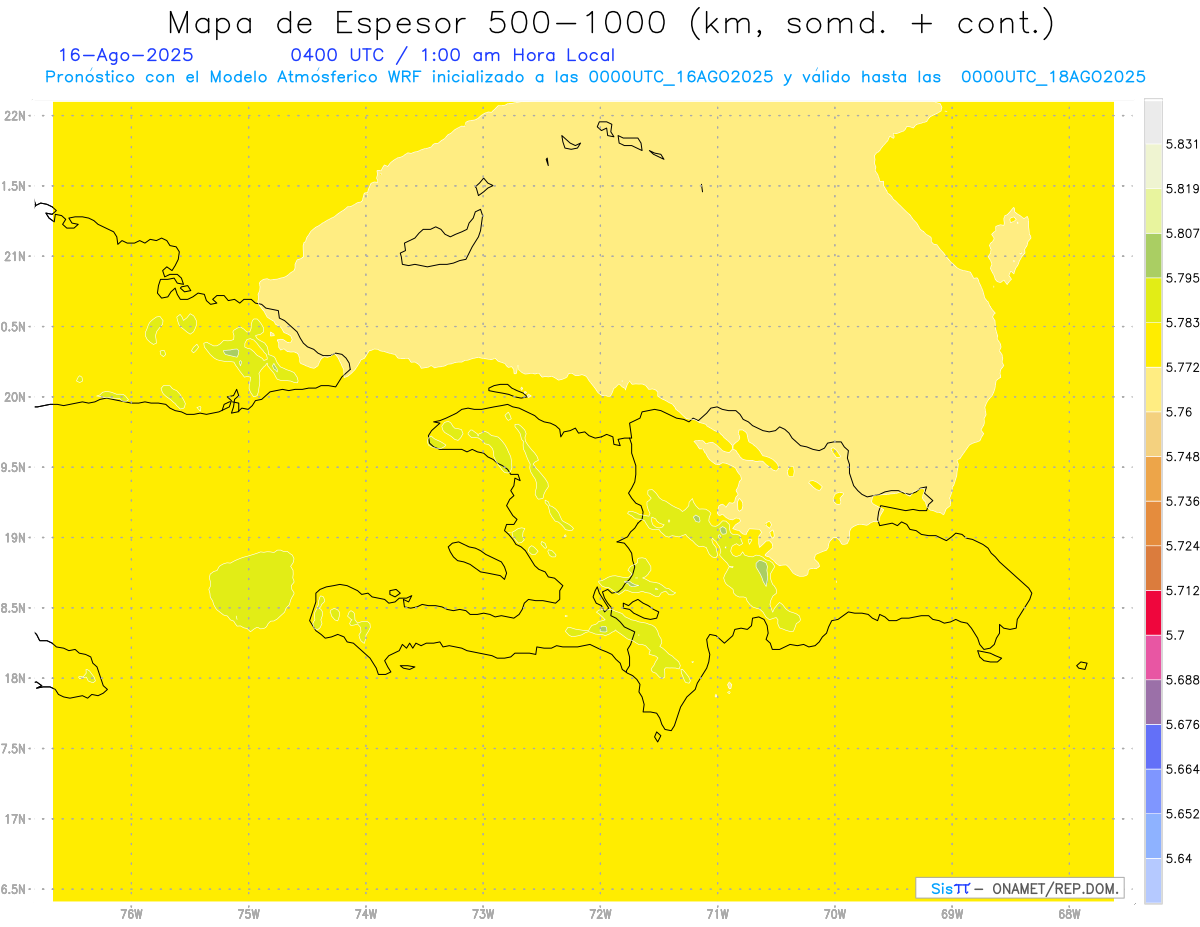Click the colorbar value '5.712'
This screenshot has height=927, width=1200.
tap(1182, 590)
